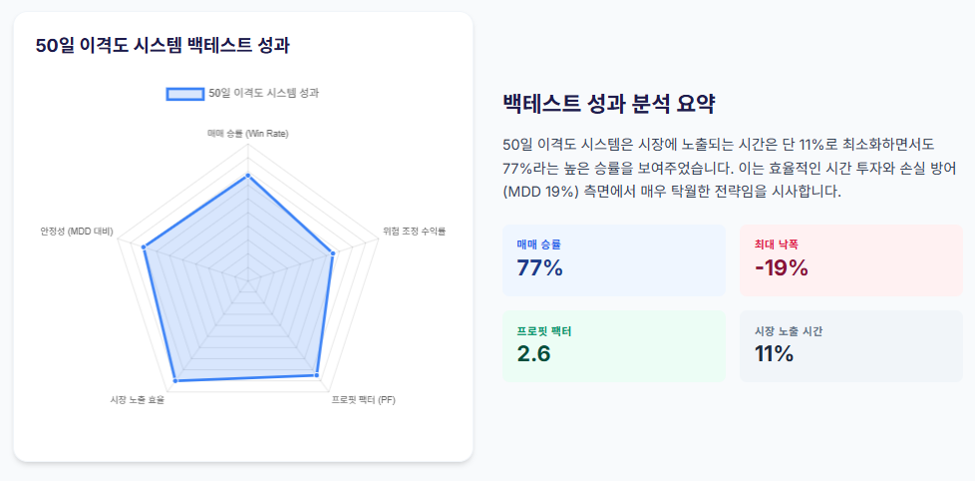Click the 프로핏 팩터 (PF) data point

tap(317, 375)
